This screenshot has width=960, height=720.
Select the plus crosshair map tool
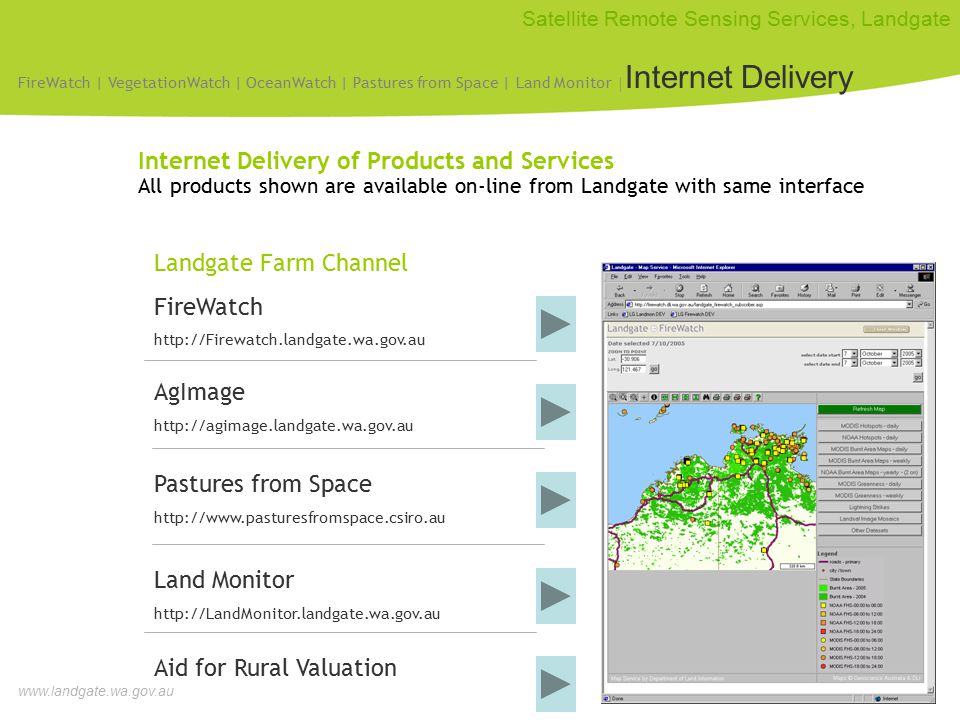click(x=644, y=397)
